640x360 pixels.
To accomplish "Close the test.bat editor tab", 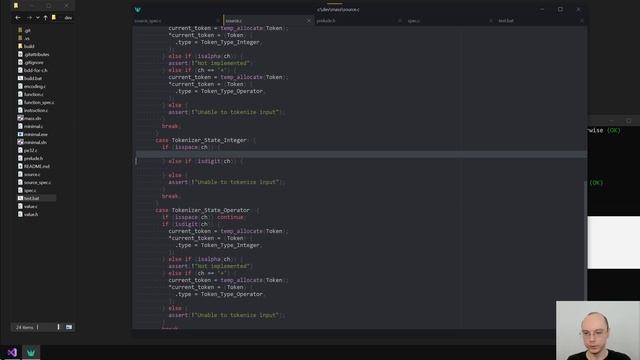I will coord(582,21).
